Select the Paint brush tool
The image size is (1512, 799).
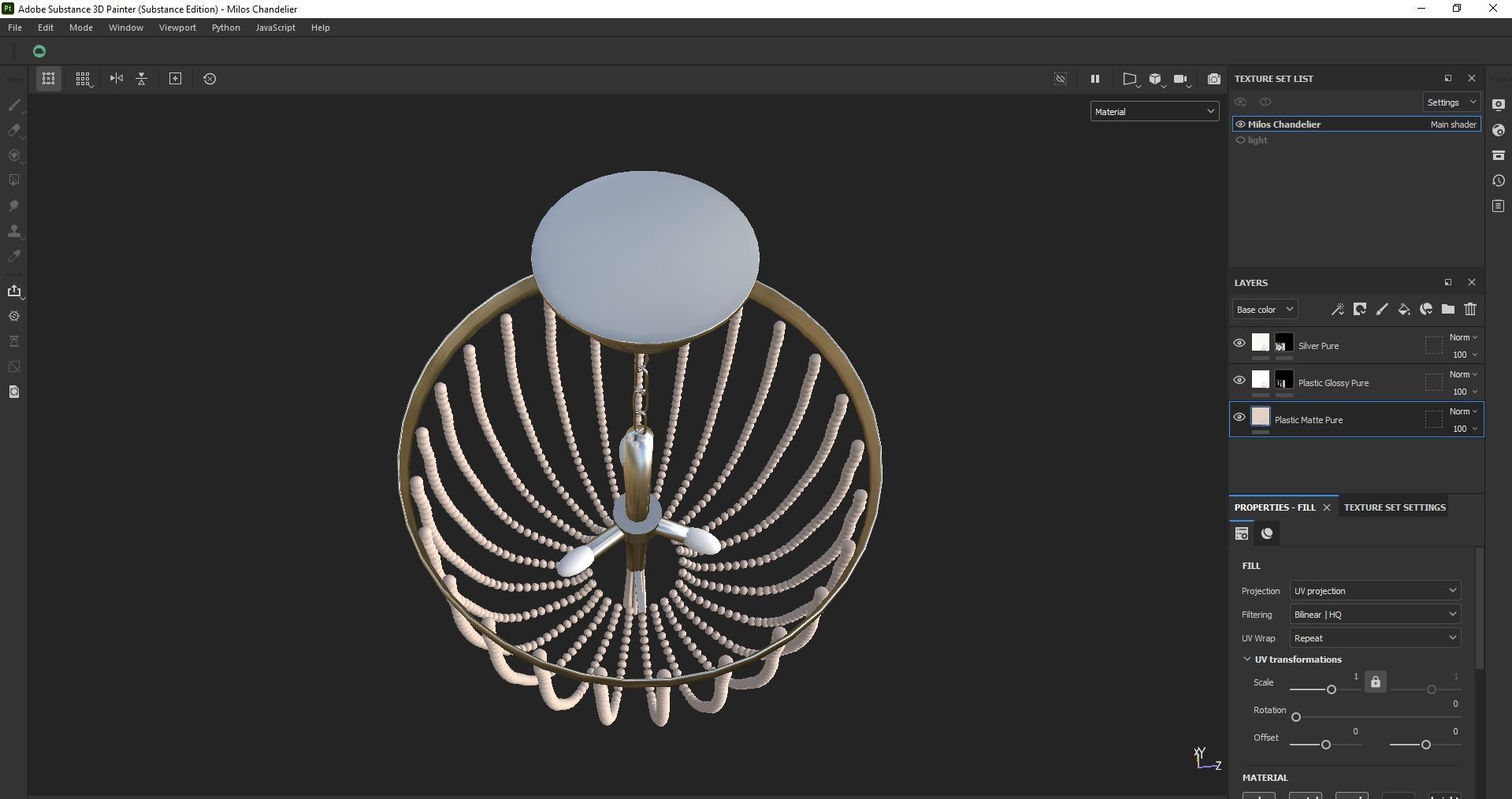tap(14, 105)
